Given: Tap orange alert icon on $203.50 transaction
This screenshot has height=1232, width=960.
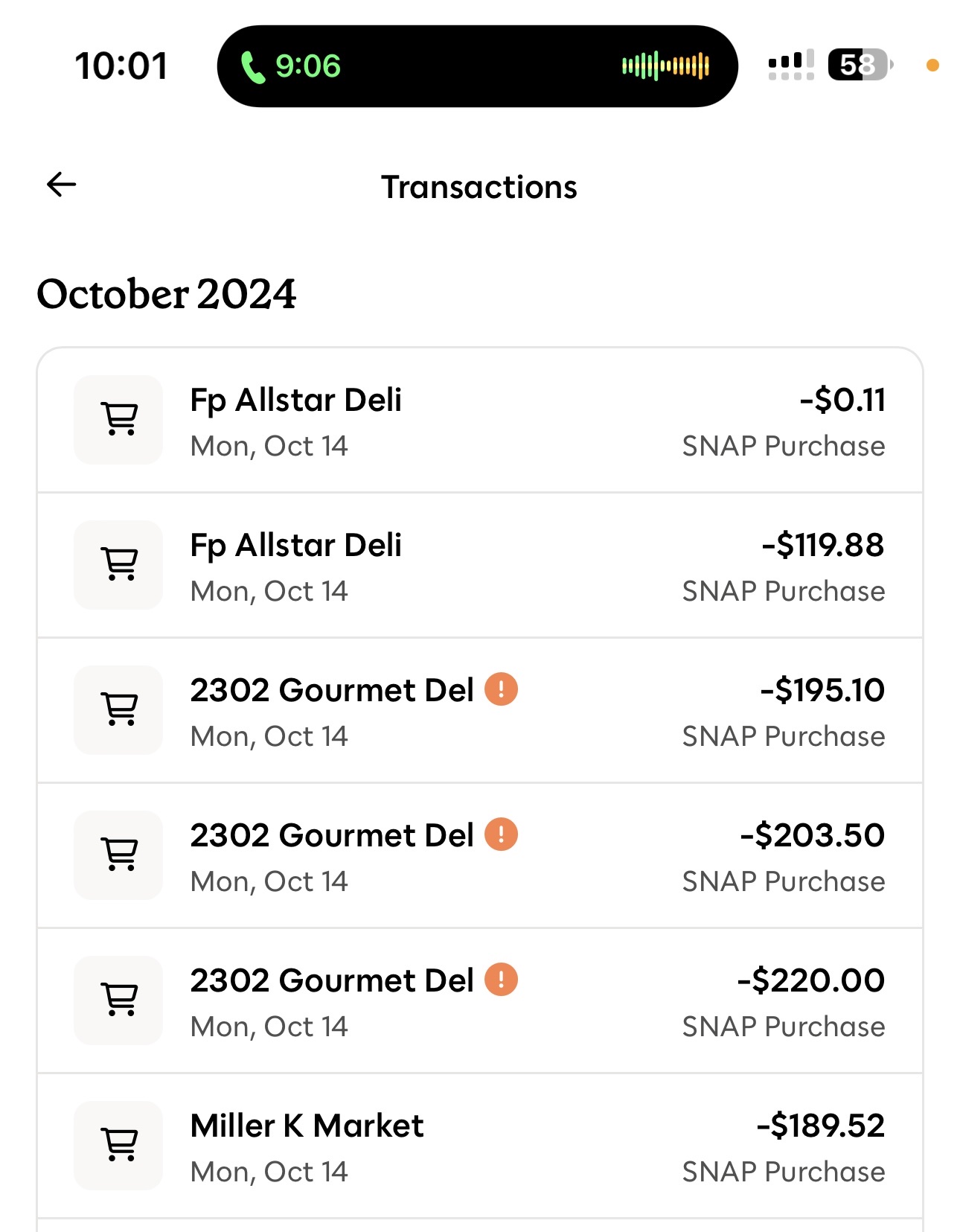Looking at the screenshot, I should (501, 834).
